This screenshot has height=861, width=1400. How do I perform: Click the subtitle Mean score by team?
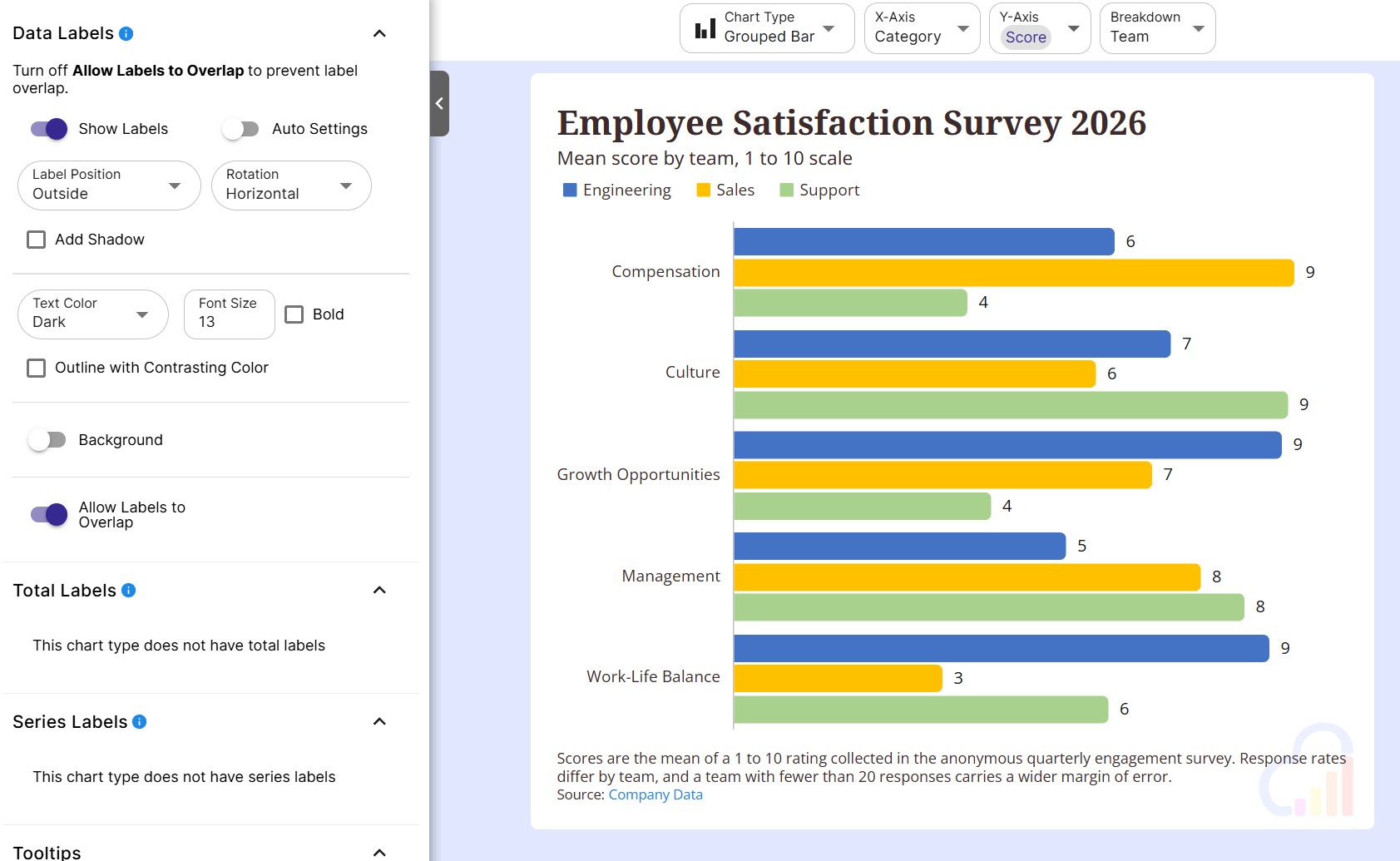pos(705,158)
